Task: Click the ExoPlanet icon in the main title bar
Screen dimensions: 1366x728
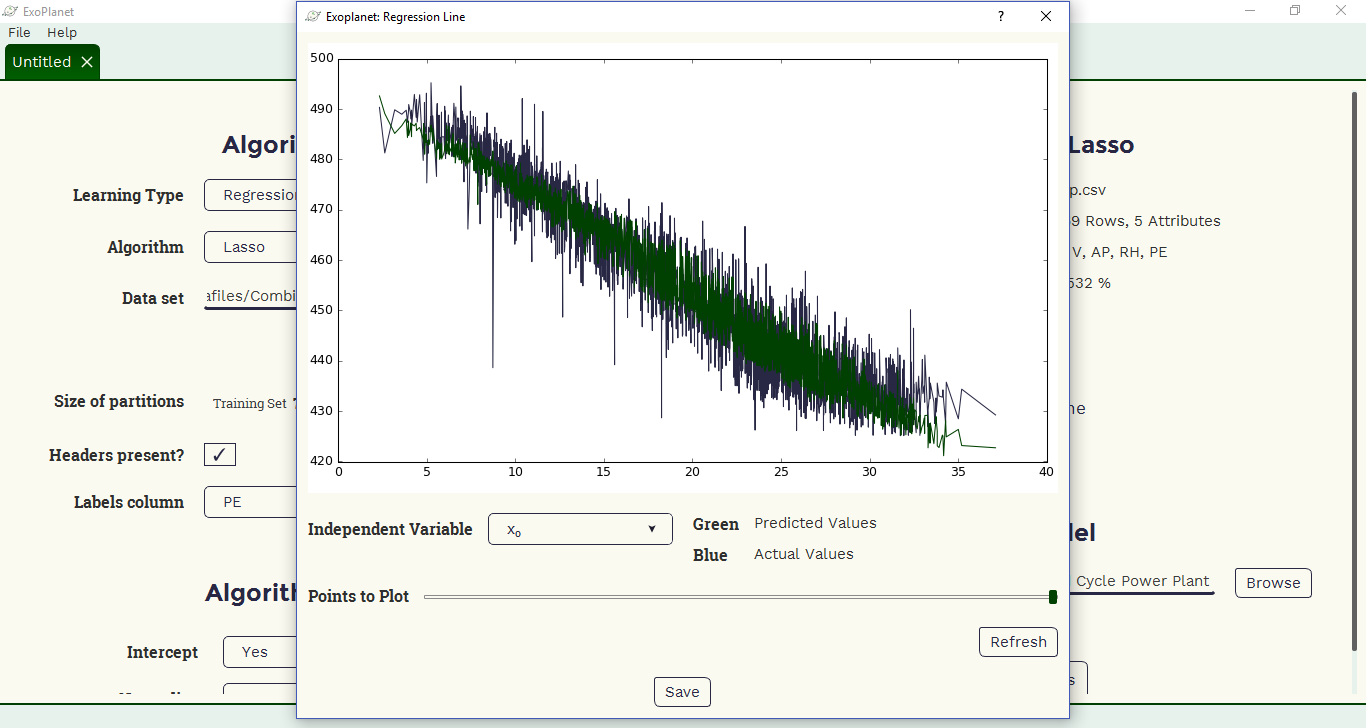Action: pos(11,11)
